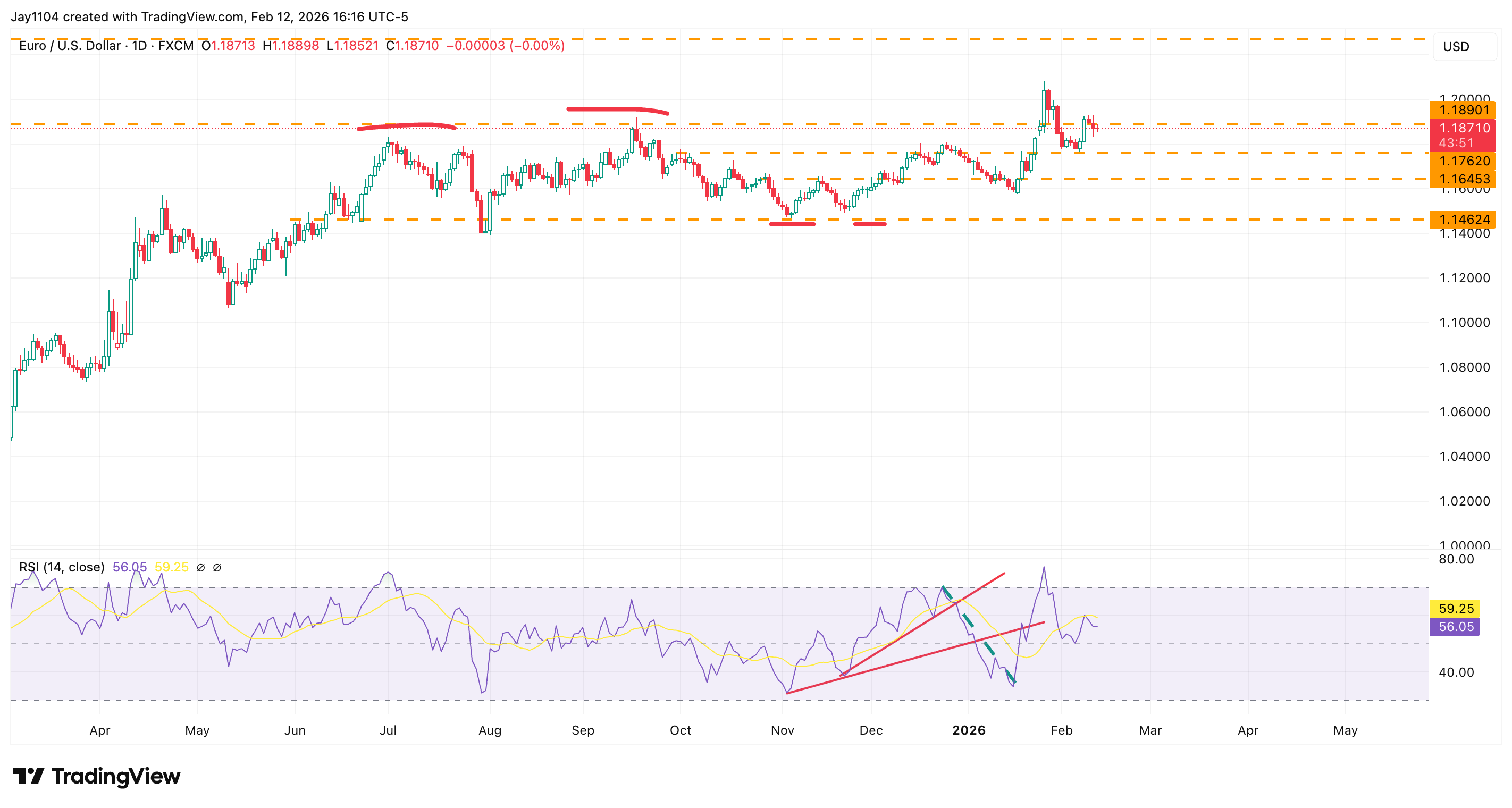Select the Euro / U.S. Dollar symbol title
Viewport: 1512px width, 808px height.
(70, 46)
